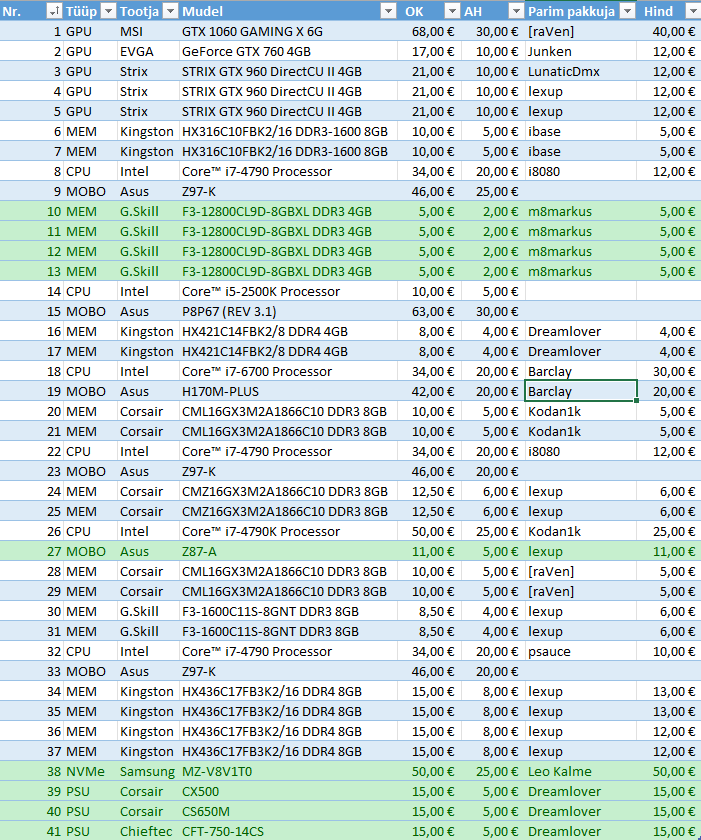This screenshot has width=701, height=840.
Task: Open the Nr. column sort dropdown
Action: (x=54, y=11)
